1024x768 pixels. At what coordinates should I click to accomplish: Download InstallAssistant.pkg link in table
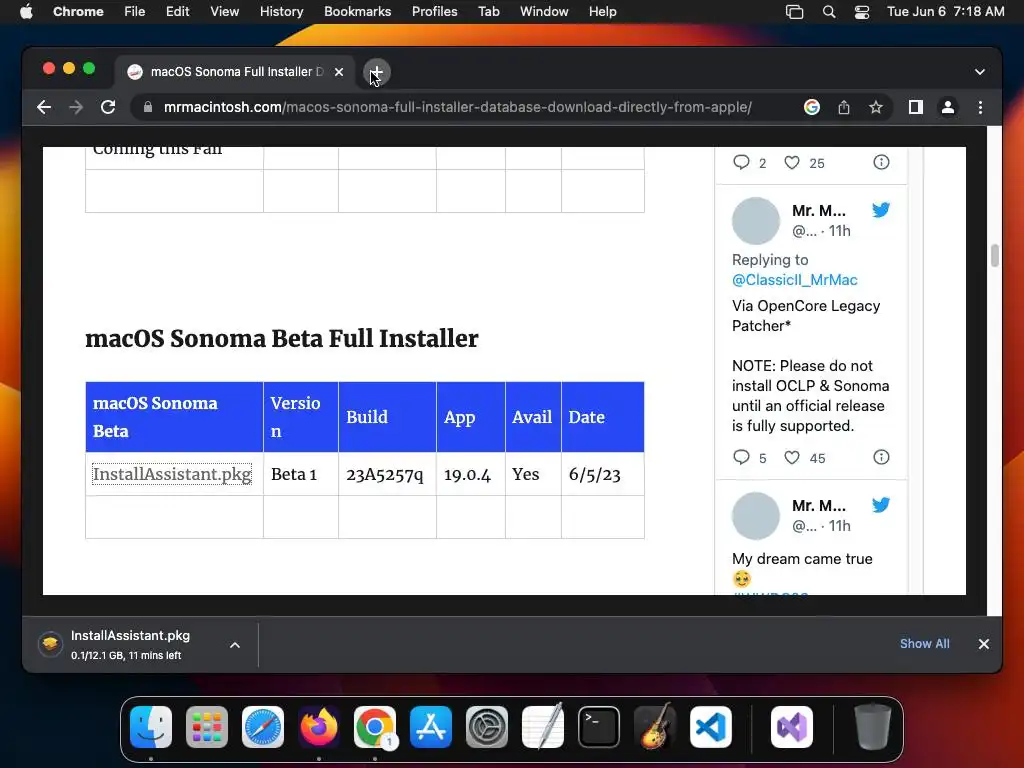coord(172,473)
